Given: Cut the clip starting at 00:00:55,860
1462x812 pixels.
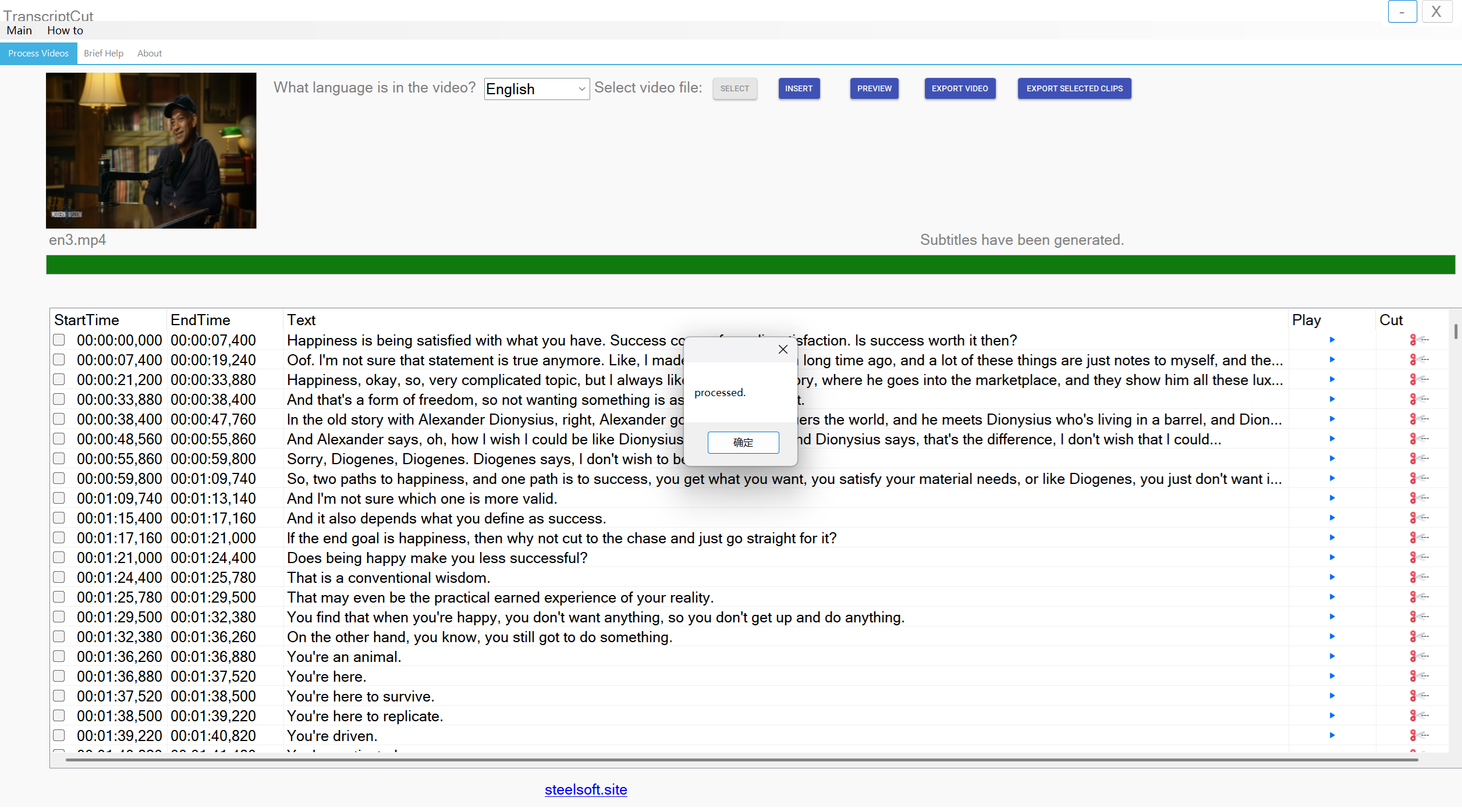Looking at the screenshot, I should pos(1419,459).
